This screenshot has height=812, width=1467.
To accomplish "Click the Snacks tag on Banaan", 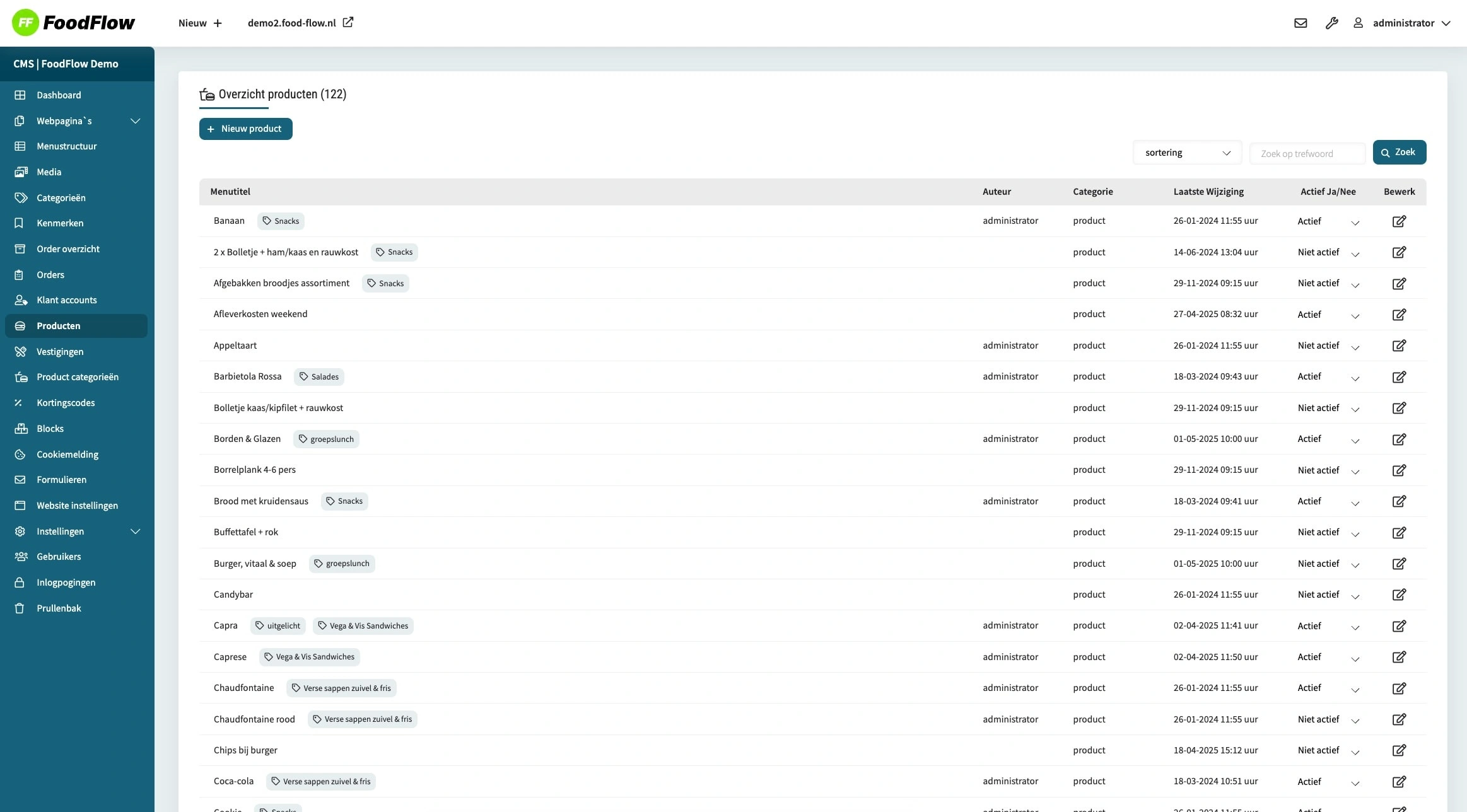I will pos(281,221).
